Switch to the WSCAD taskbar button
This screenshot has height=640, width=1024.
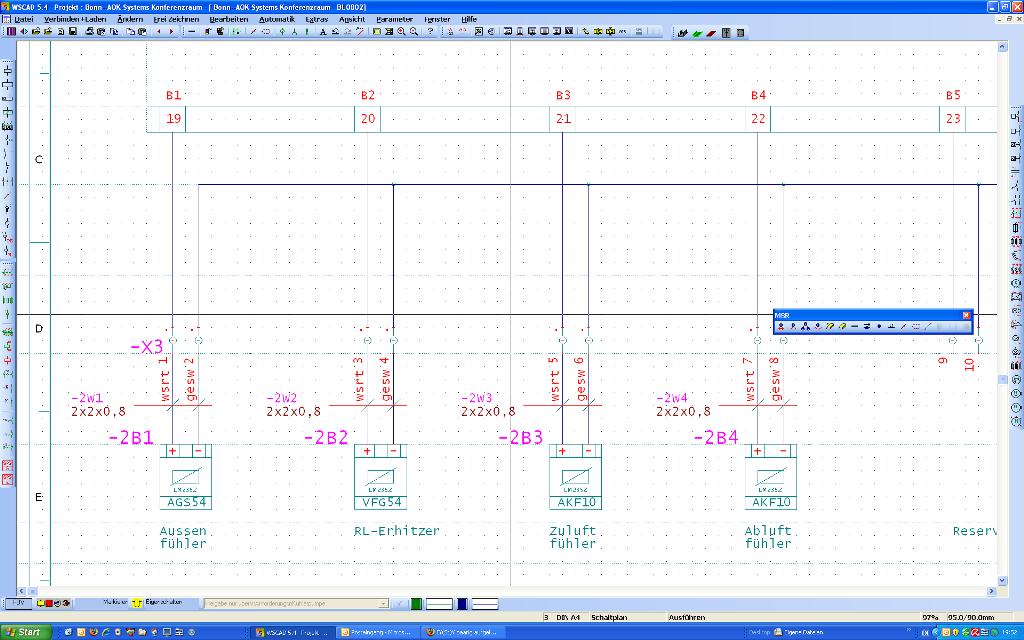point(292,632)
